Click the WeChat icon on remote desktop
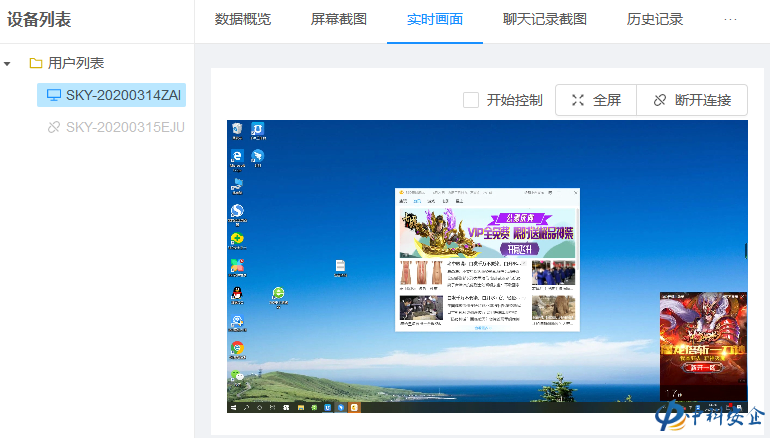The height and width of the screenshot is (438, 770). tap(237, 376)
